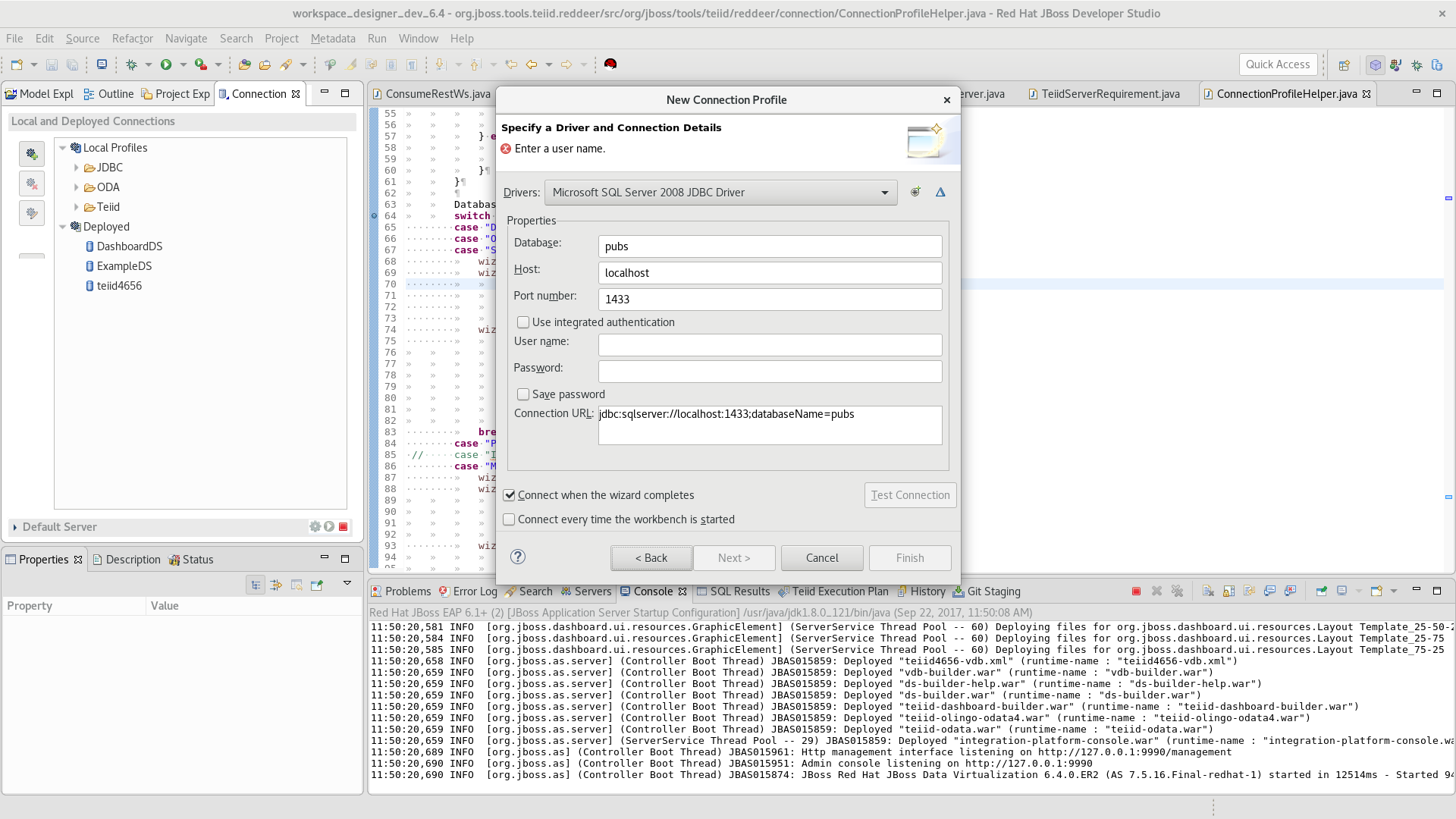1456x819 pixels.
Task: Click the User name input field
Action: point(770,345)
